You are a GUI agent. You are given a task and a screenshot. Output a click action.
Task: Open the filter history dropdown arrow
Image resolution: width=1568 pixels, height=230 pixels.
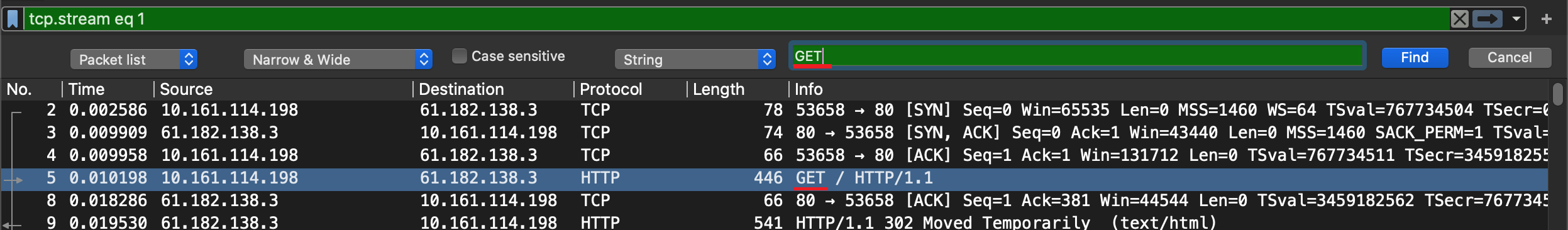pos(1516,19)
